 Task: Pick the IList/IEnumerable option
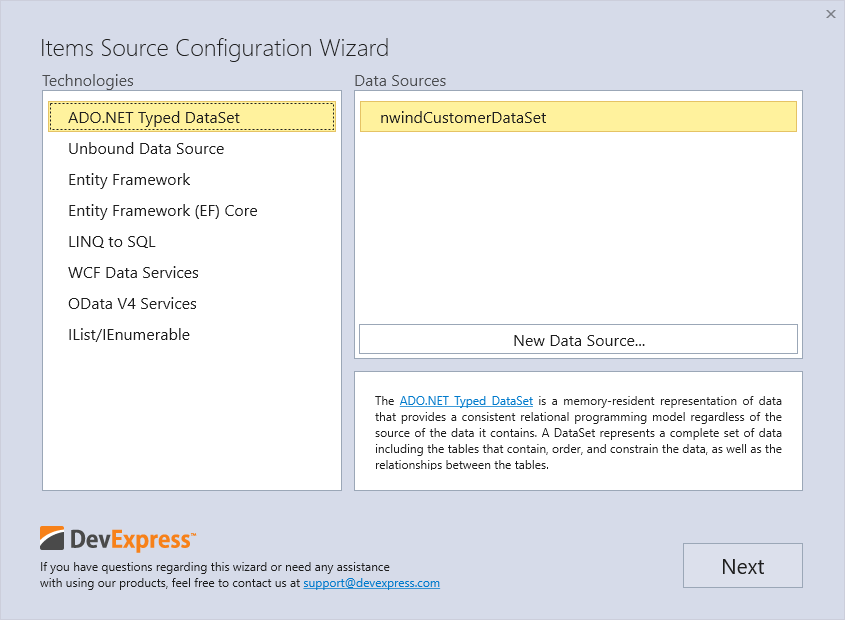click(x=192, y=334)
